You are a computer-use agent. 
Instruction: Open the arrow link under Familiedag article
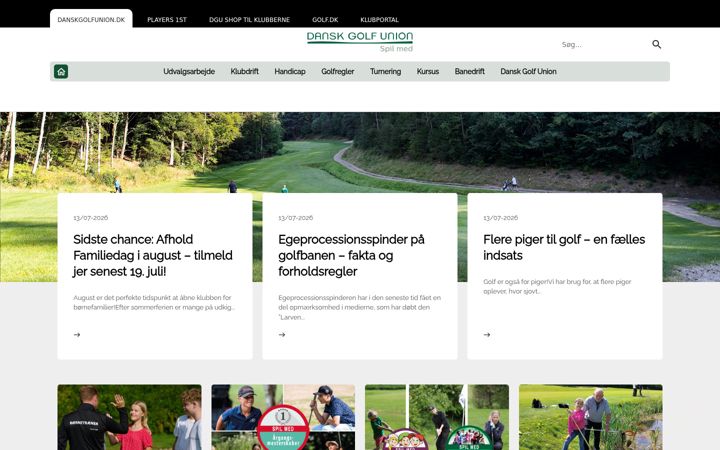coord(77,335)
